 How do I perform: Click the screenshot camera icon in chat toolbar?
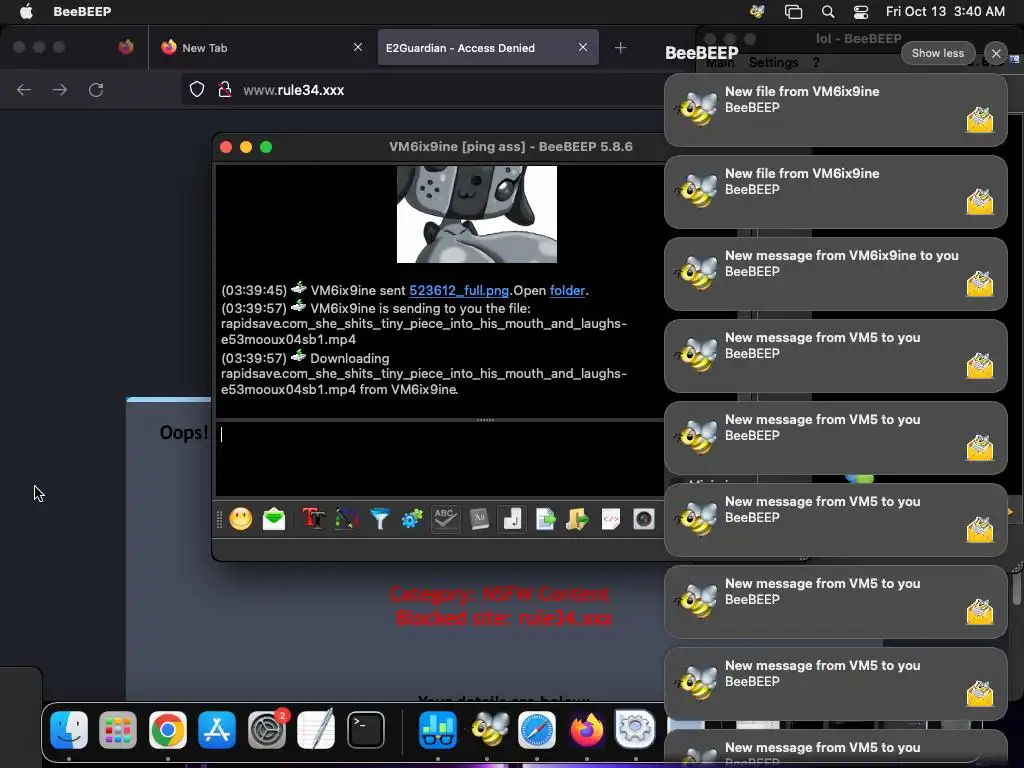coord(644,519)
